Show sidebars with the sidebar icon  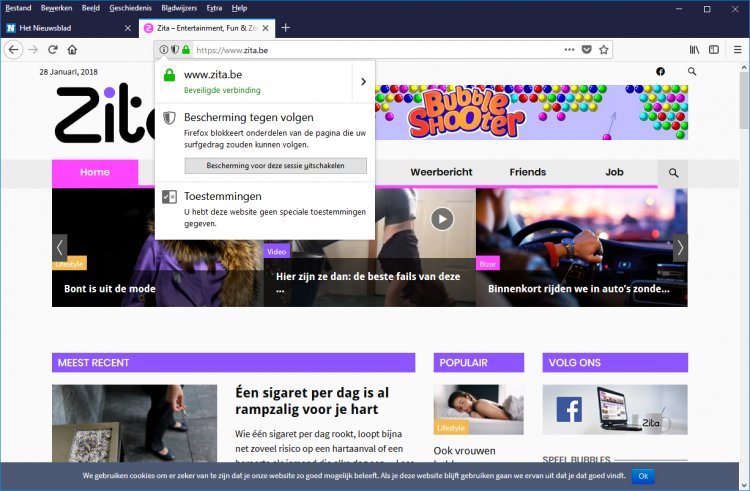point(714,50)
